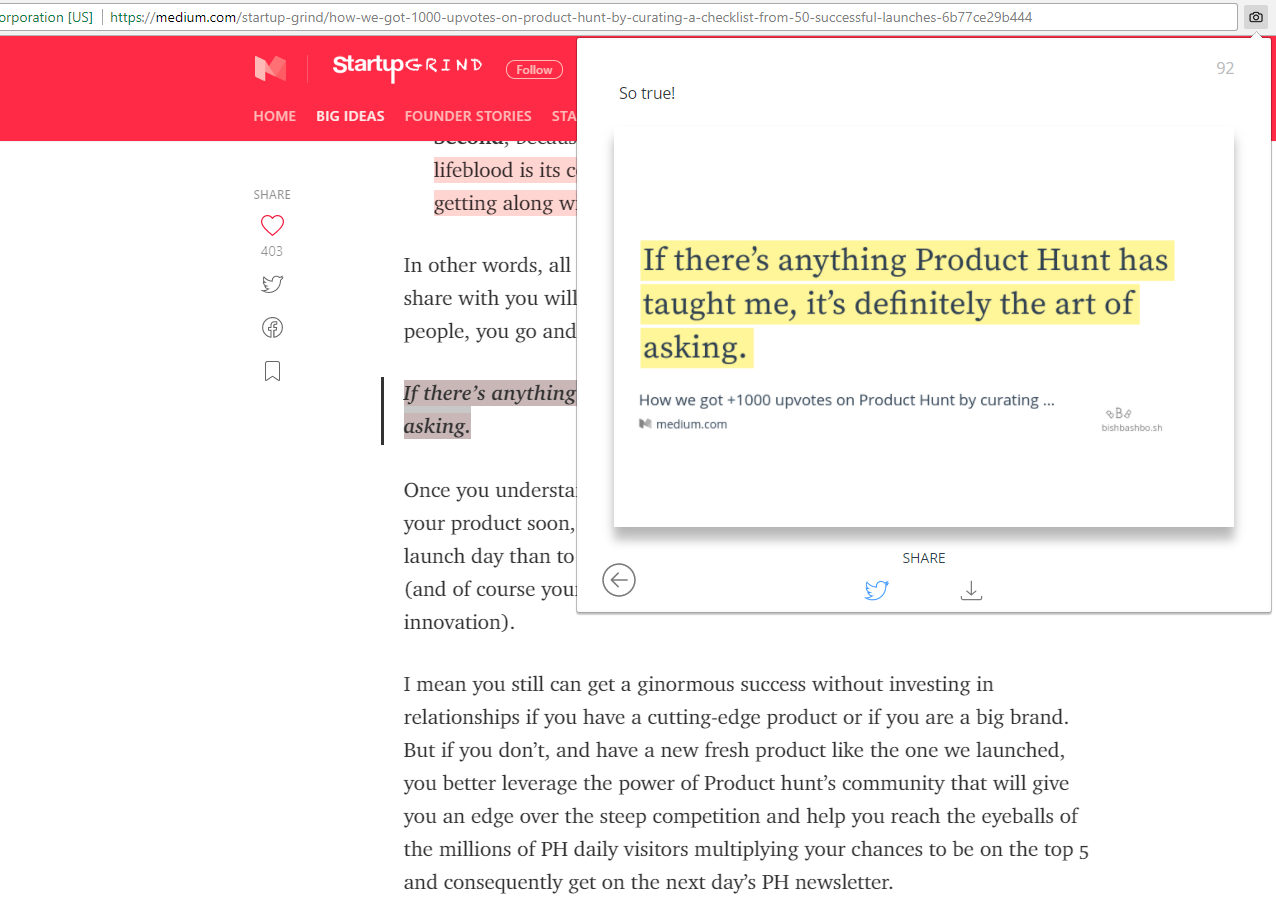
Task: Click the 'How we got +1000 upvotes' card title
Action: pos(847,400)
